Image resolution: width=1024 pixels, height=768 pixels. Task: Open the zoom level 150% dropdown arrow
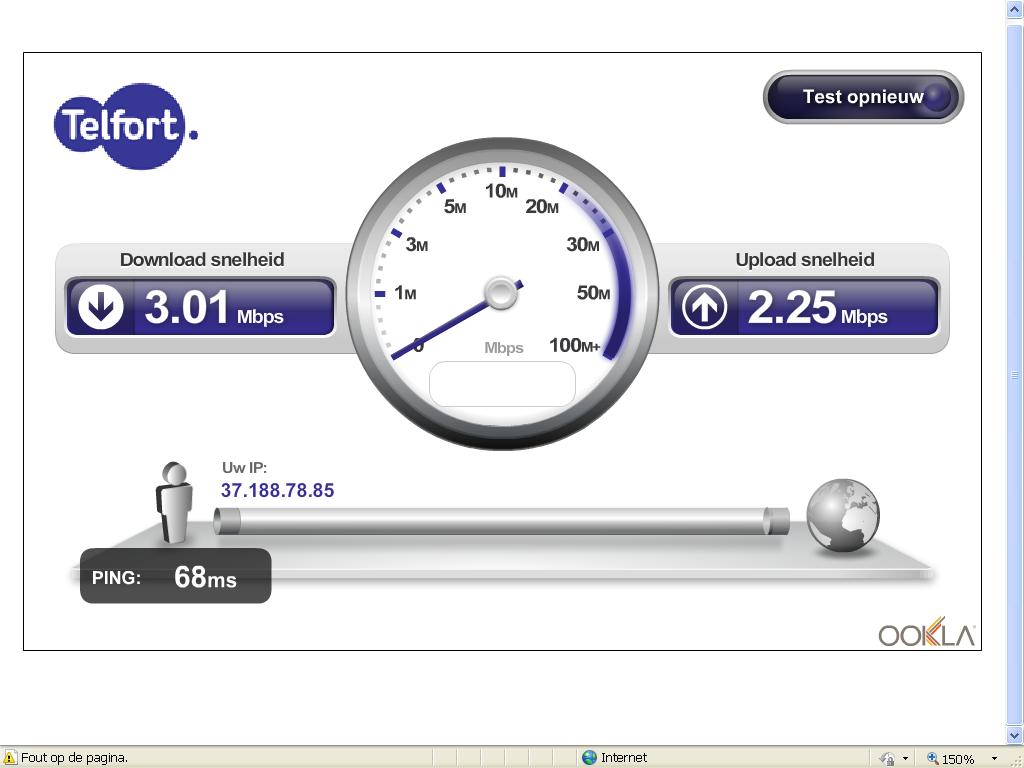[x=994, y=759]
